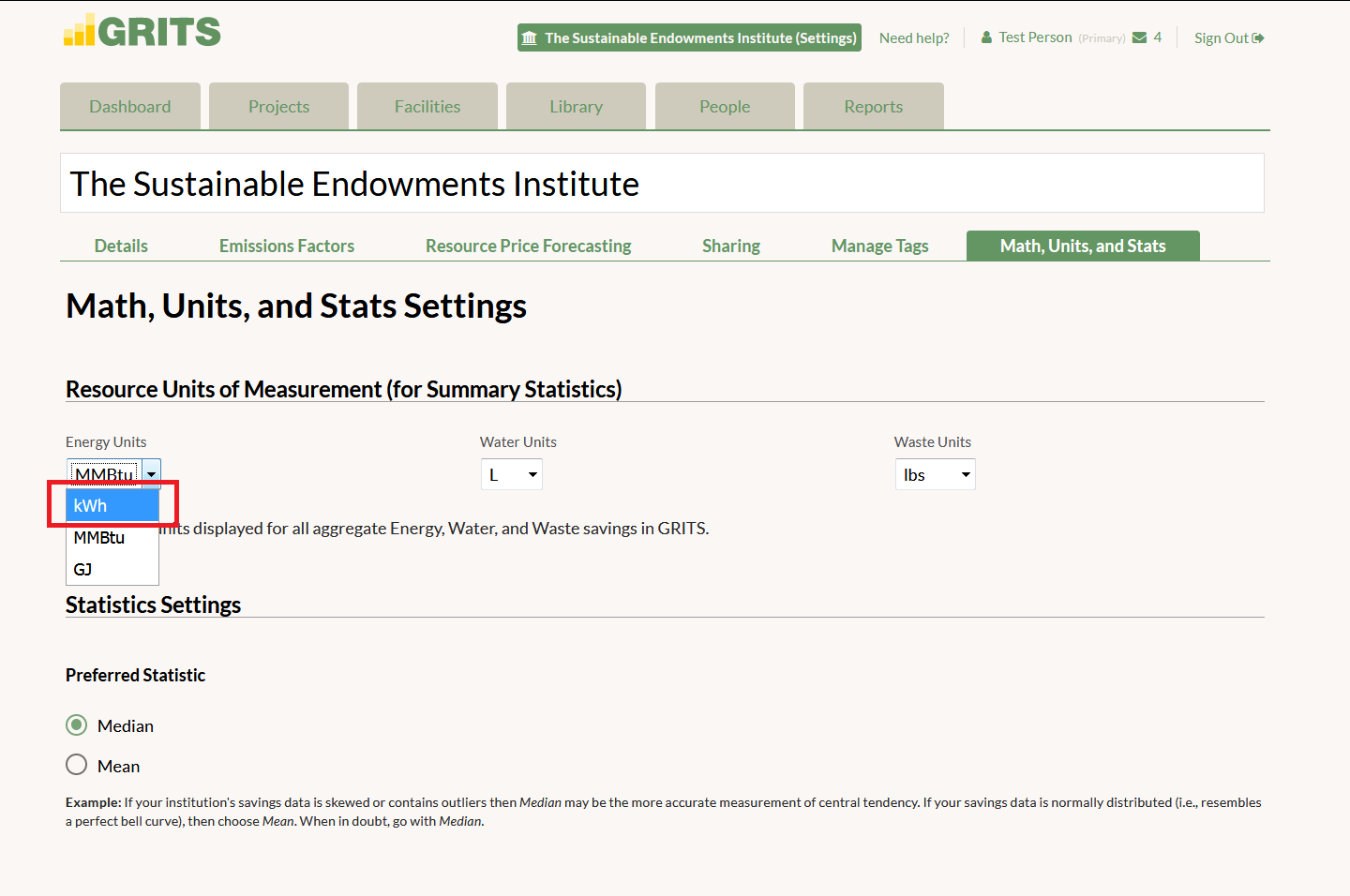Choose GJ option in the list
This screenshot has height=896, width=1350.
[x=112, y=569]
